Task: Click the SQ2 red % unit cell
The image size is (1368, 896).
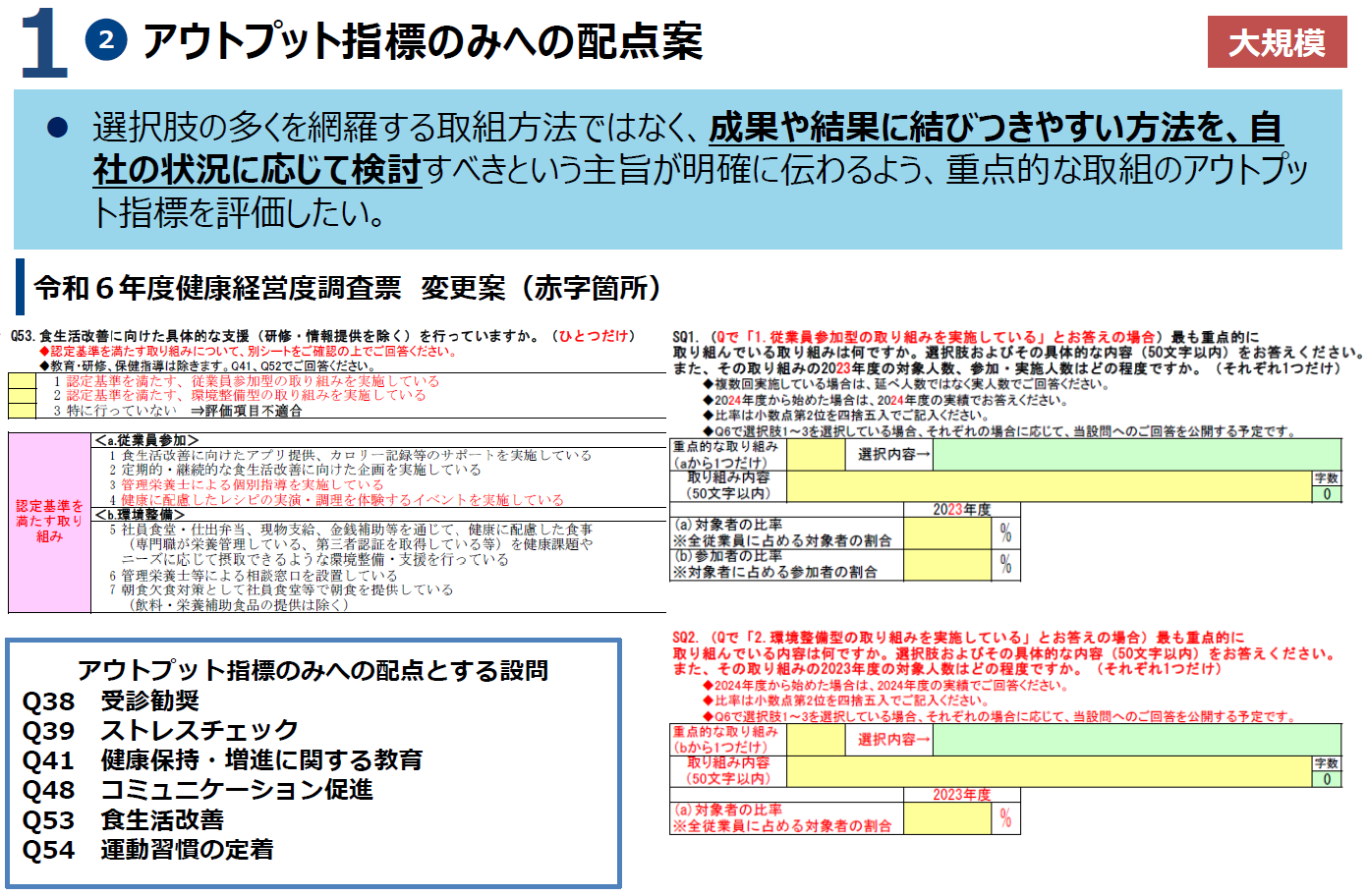Action: click(1005, 818)
